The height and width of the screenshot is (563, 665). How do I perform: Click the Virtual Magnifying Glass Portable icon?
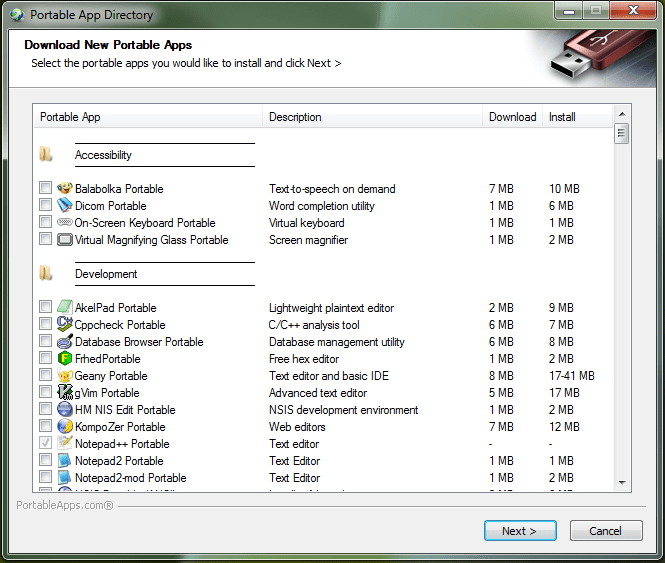65,240
